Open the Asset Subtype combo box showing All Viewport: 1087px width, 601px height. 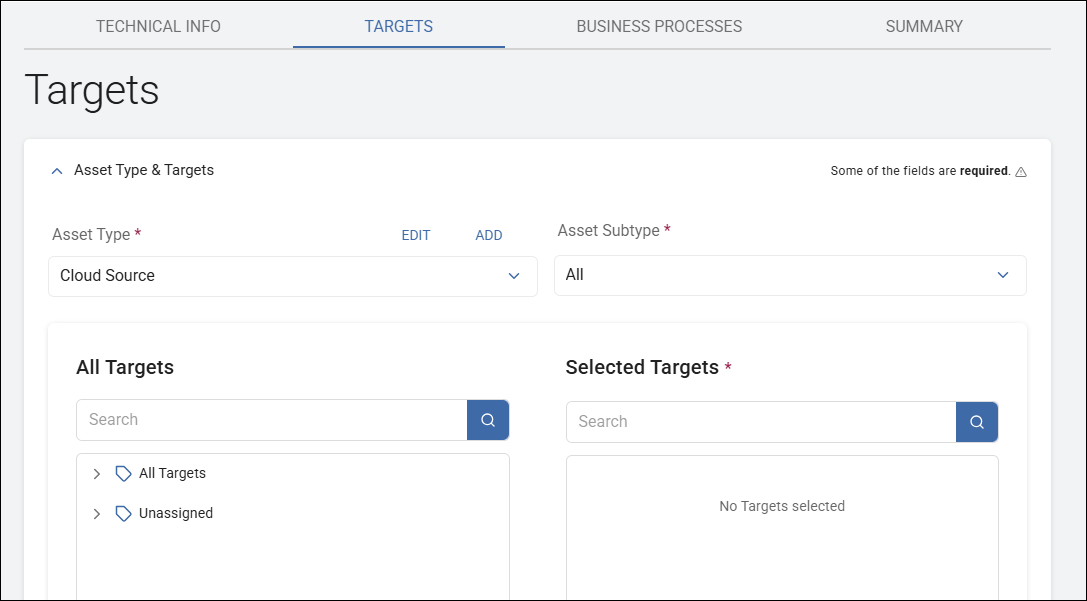click(790, 275)
